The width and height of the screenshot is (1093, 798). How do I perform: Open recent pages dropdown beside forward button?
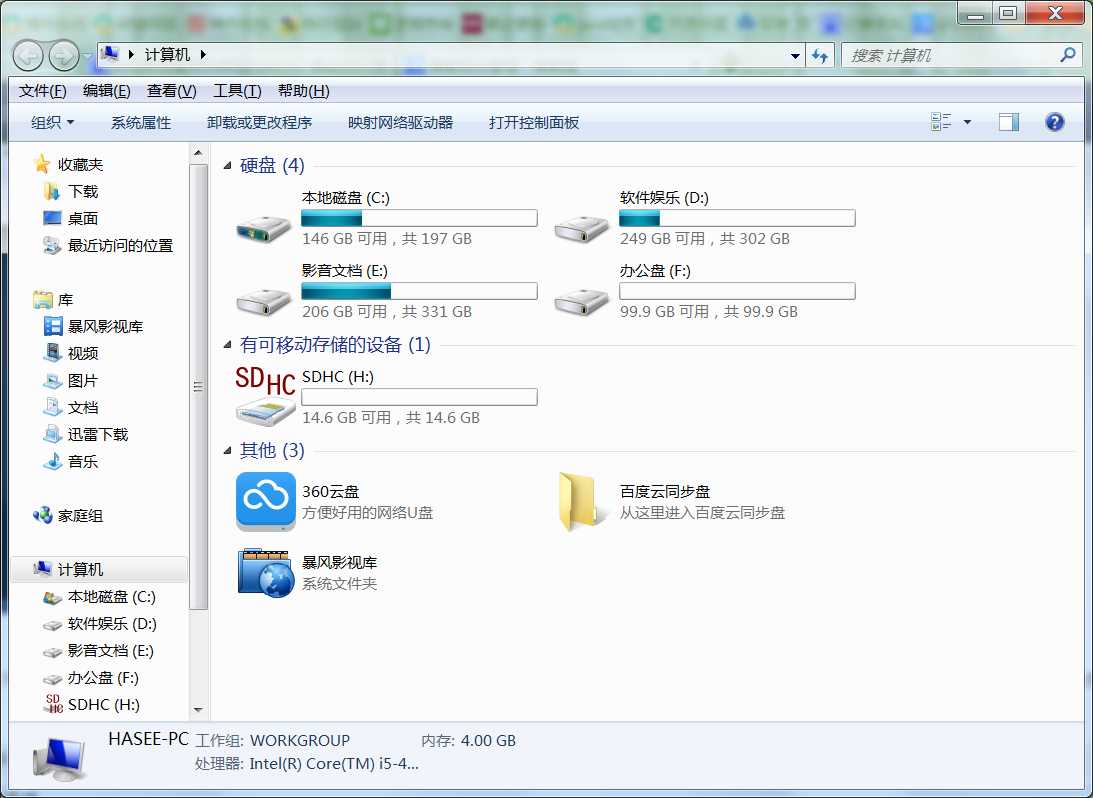[86, 55]
